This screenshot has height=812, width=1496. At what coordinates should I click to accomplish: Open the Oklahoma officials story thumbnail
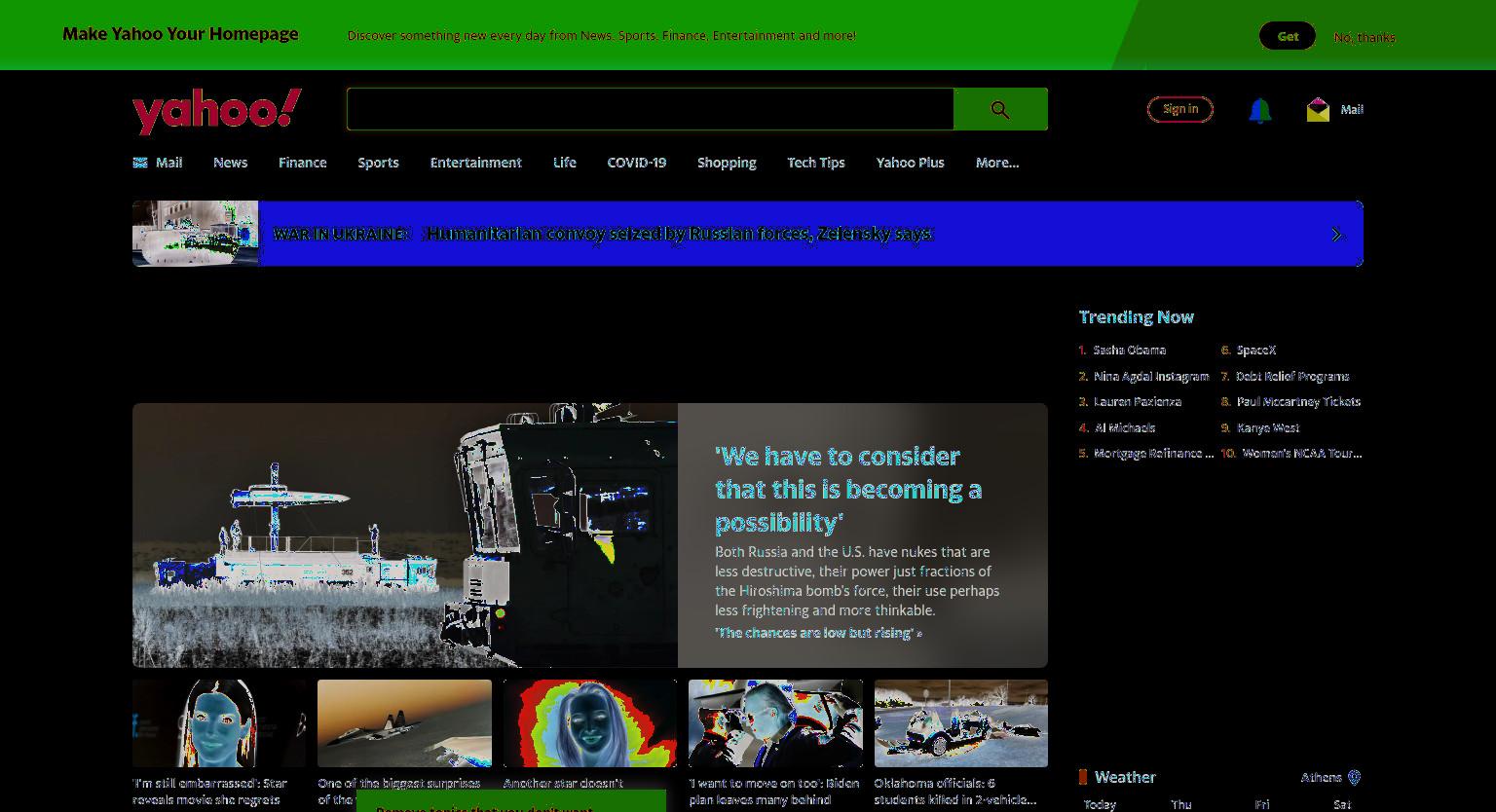[961, 723]
